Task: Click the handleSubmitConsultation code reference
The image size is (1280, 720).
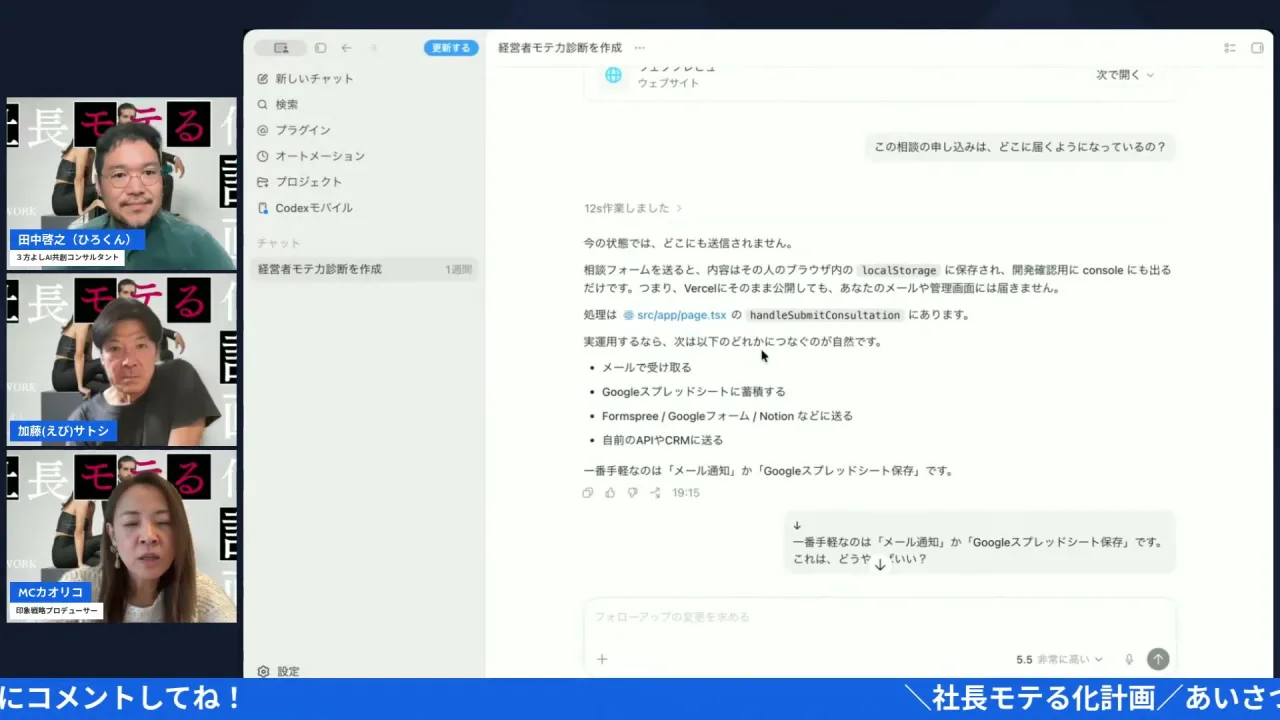Action: coord(825,315)
